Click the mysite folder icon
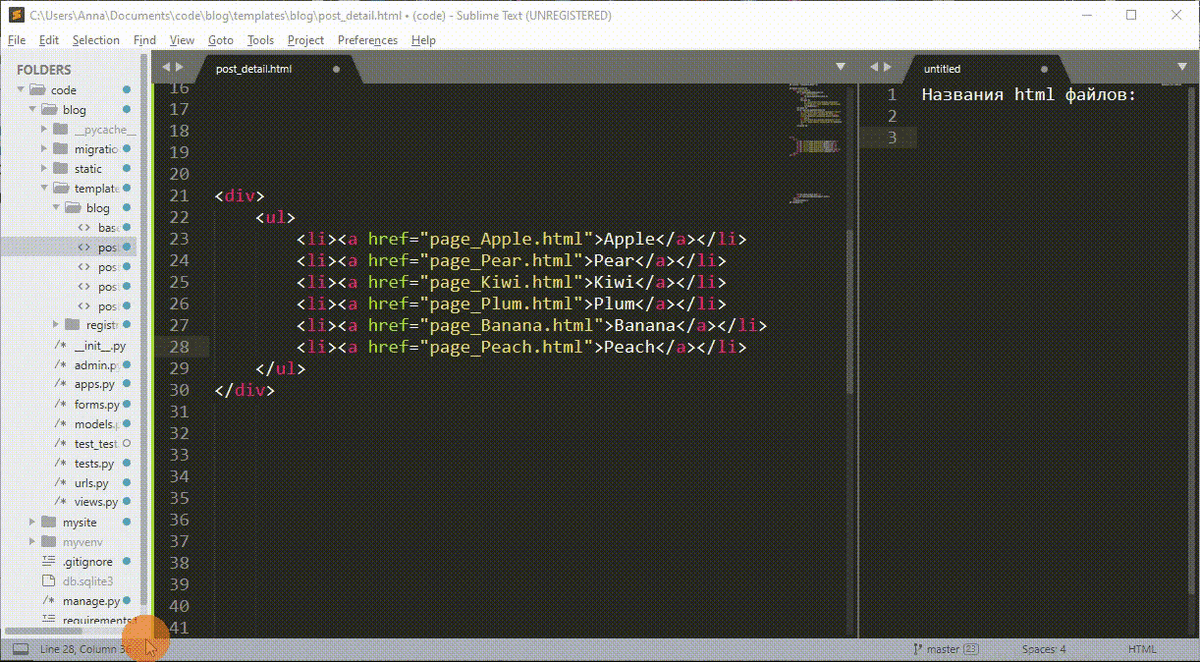This screenshot has width=1200, height=662. click(50, 522)
